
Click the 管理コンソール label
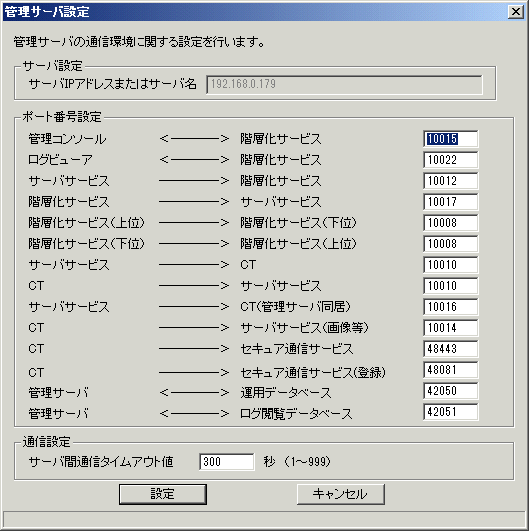(67, 139)
